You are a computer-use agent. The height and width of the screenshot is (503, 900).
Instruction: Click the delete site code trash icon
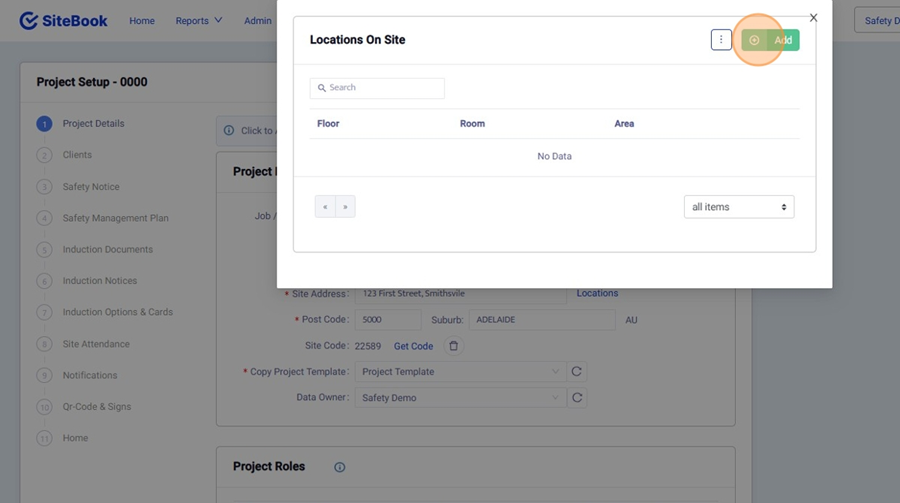pyautogui.click(x=453, y=346)
